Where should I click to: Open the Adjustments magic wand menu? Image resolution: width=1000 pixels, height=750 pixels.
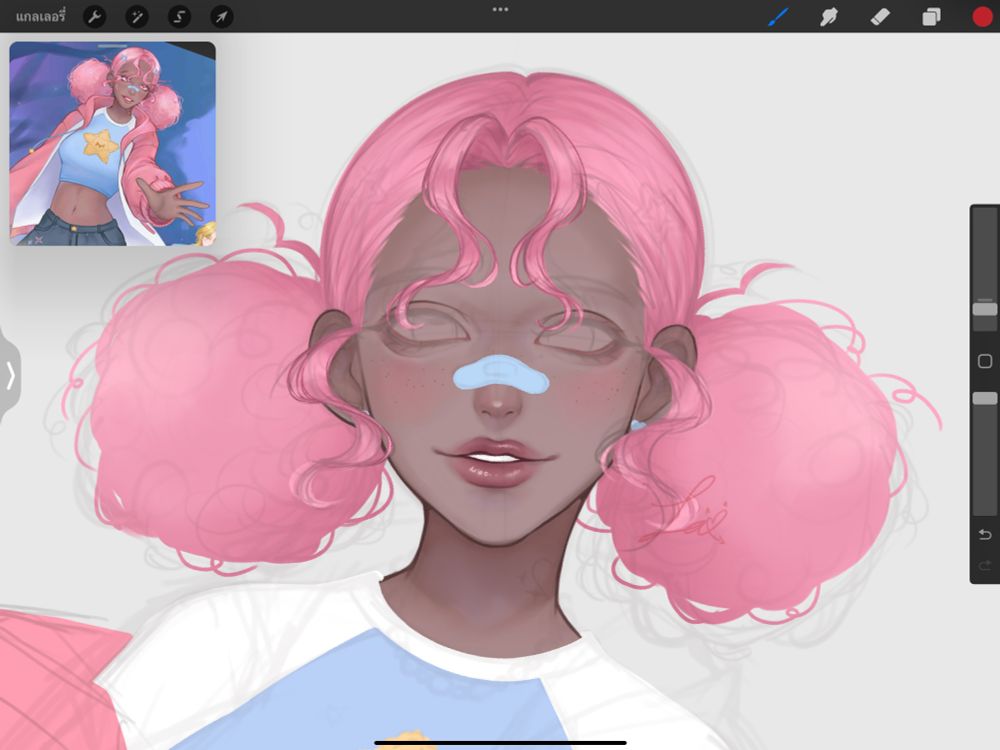(136, 17)
